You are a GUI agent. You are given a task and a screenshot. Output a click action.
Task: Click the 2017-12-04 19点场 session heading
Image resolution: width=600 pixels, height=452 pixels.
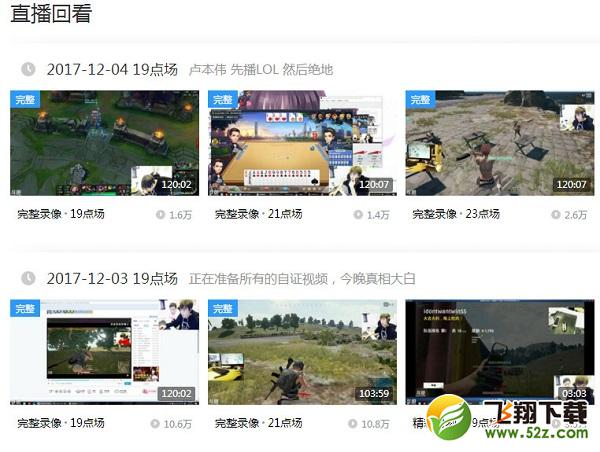coord(112,70)
